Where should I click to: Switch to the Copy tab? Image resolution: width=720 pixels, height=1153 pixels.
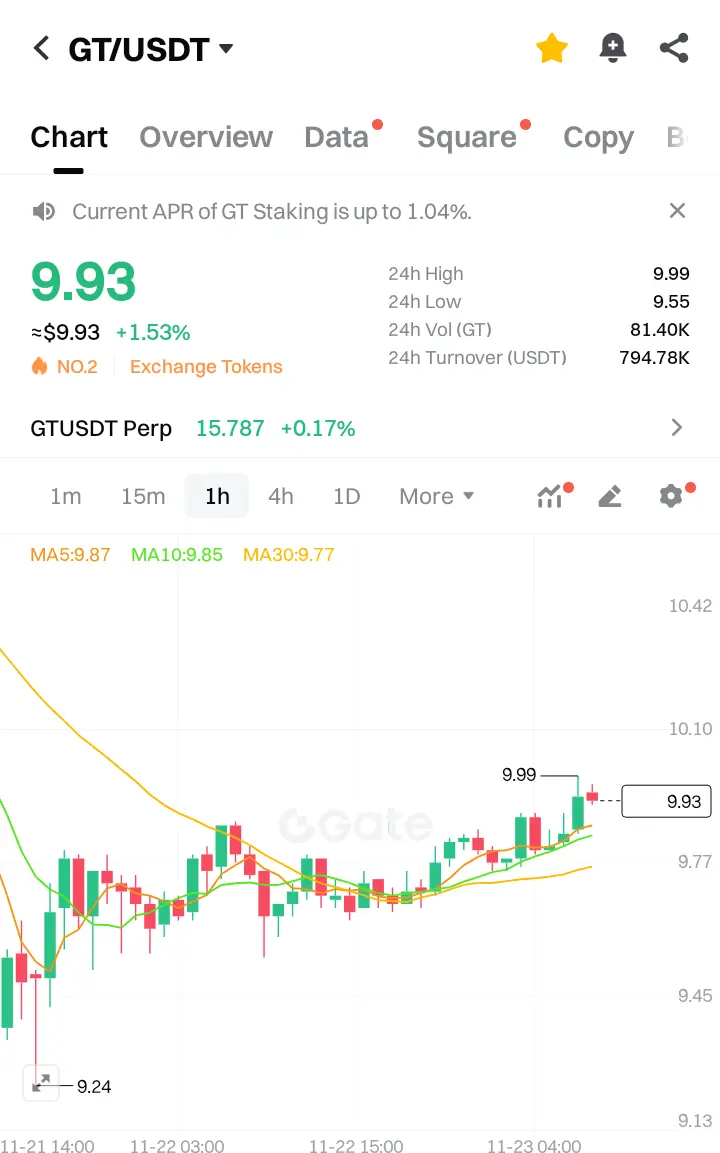[x=598, y=137]
